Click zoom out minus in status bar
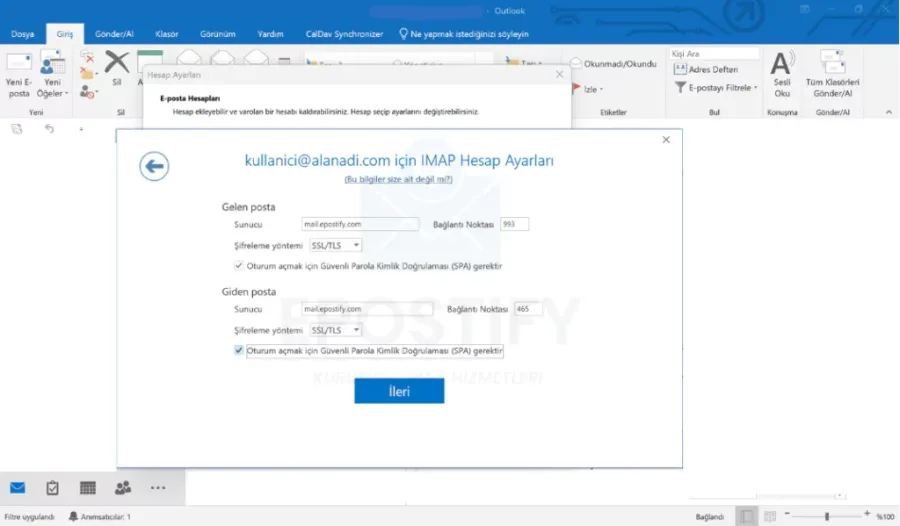Viewport: 900px width, 526px height. point(787,513)
